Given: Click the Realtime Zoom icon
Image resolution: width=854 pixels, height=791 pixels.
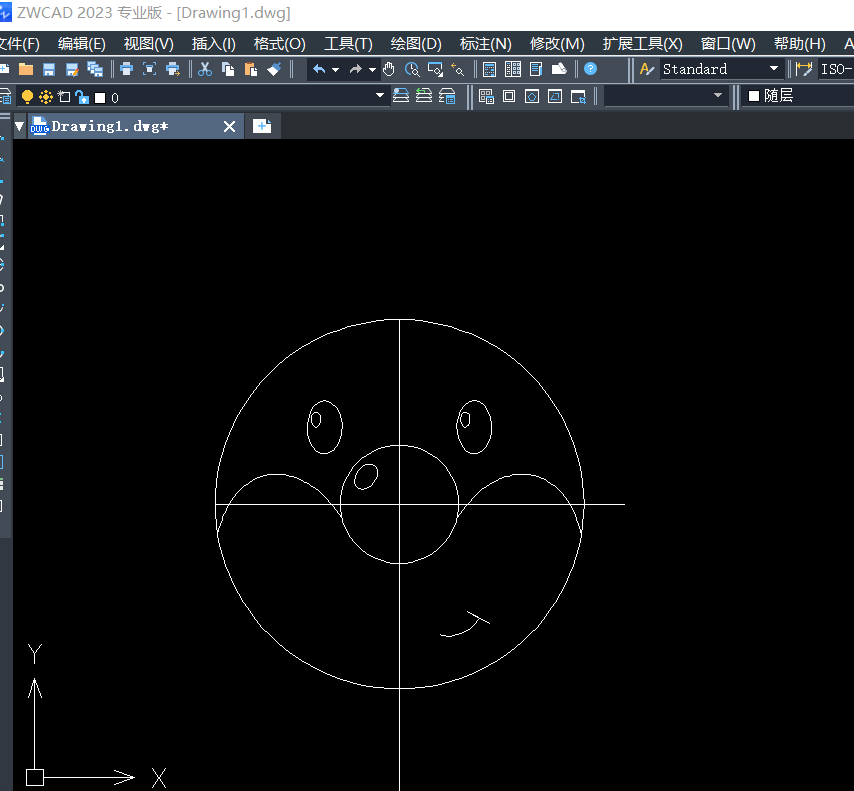Looking at the screenshot, I should coord(412,69).
